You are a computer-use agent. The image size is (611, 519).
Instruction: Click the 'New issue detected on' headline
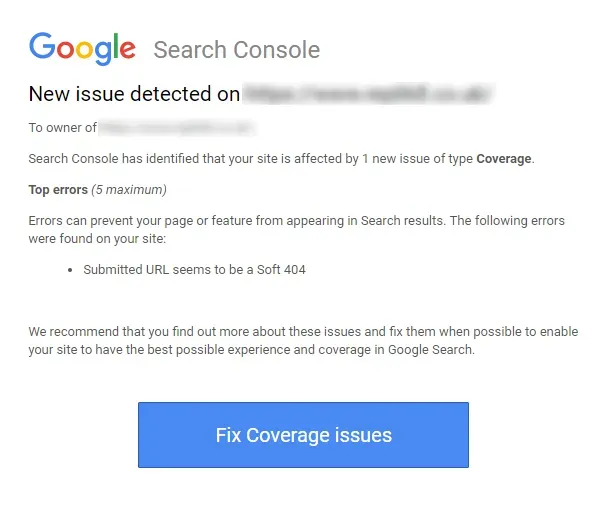pyautogui.click(x=134, y=94)
